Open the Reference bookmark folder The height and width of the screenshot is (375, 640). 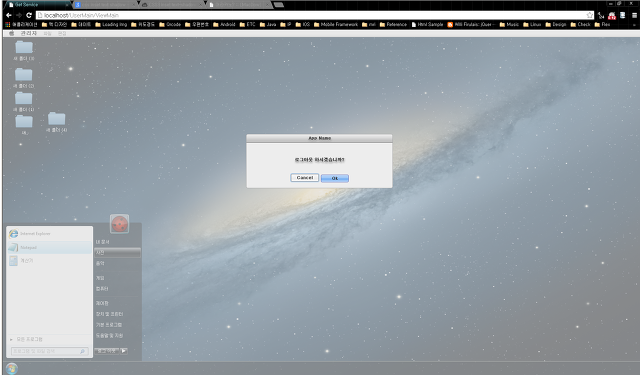click(x=393, y=24)
